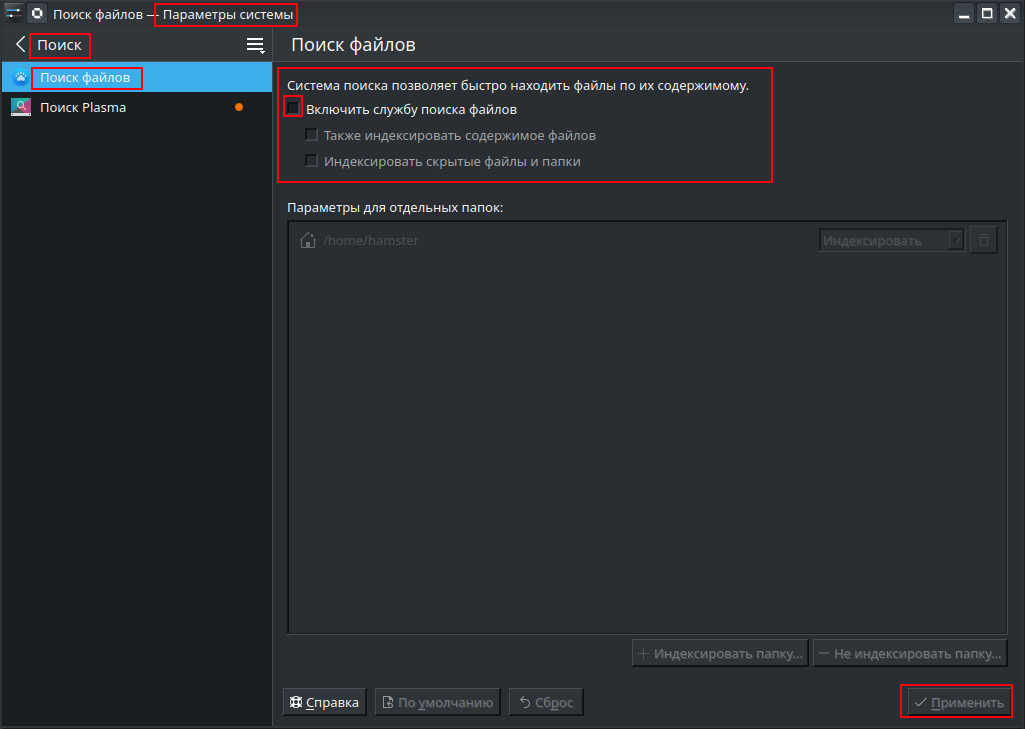Screen dimensions: 1025x729
Task: Click the pin icon in title bar
Action: click(14, 14)
